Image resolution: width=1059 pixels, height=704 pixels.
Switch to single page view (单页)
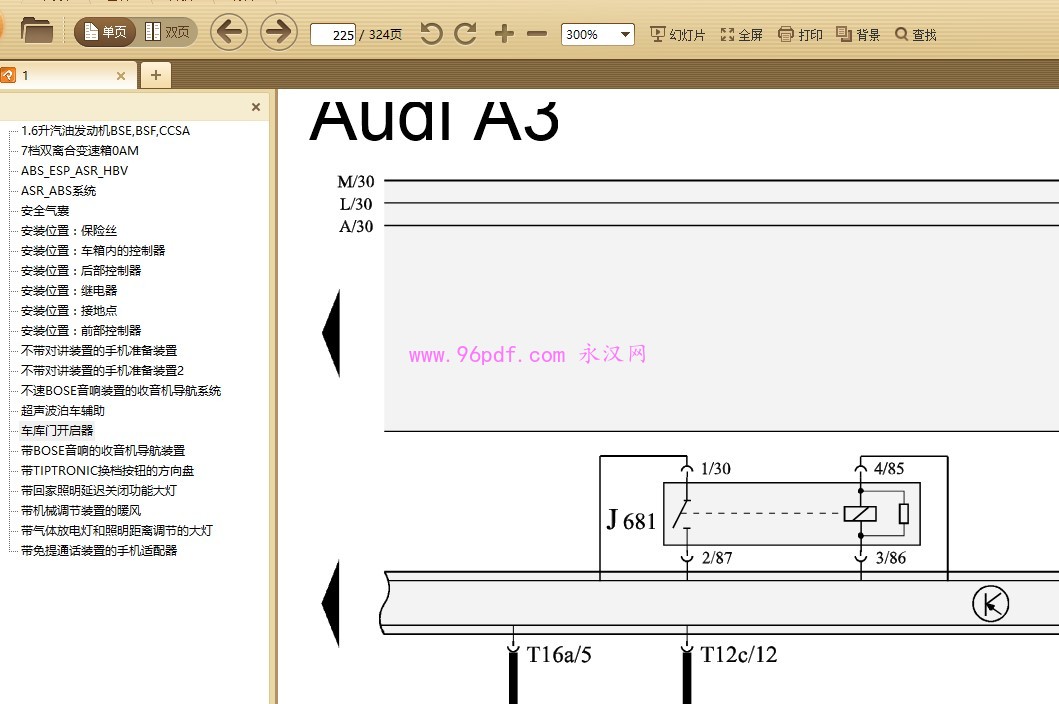coord(105,32)
